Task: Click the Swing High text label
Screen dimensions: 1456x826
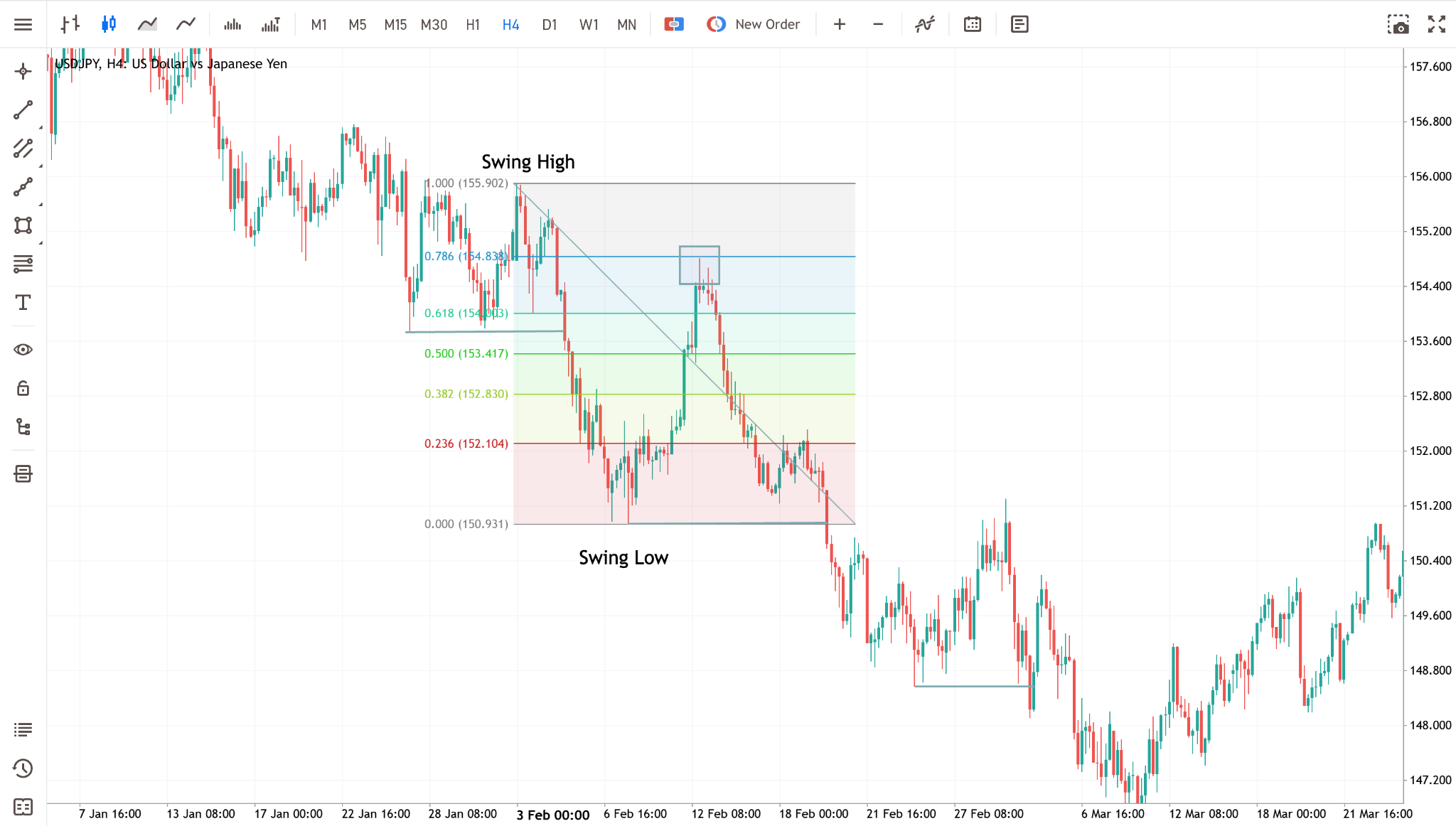Action: (x=528, y=162)
